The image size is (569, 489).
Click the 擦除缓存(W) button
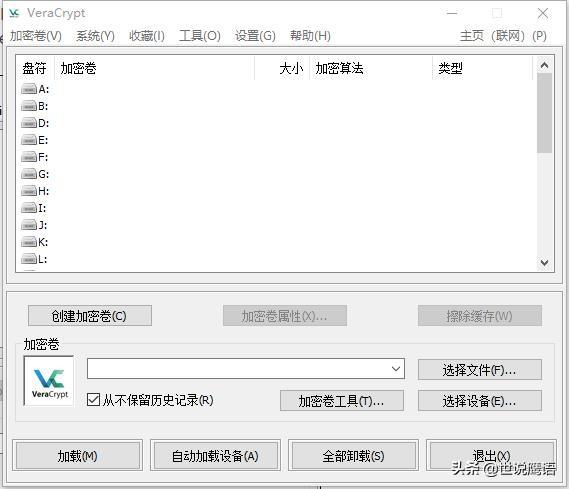(480, 316)
